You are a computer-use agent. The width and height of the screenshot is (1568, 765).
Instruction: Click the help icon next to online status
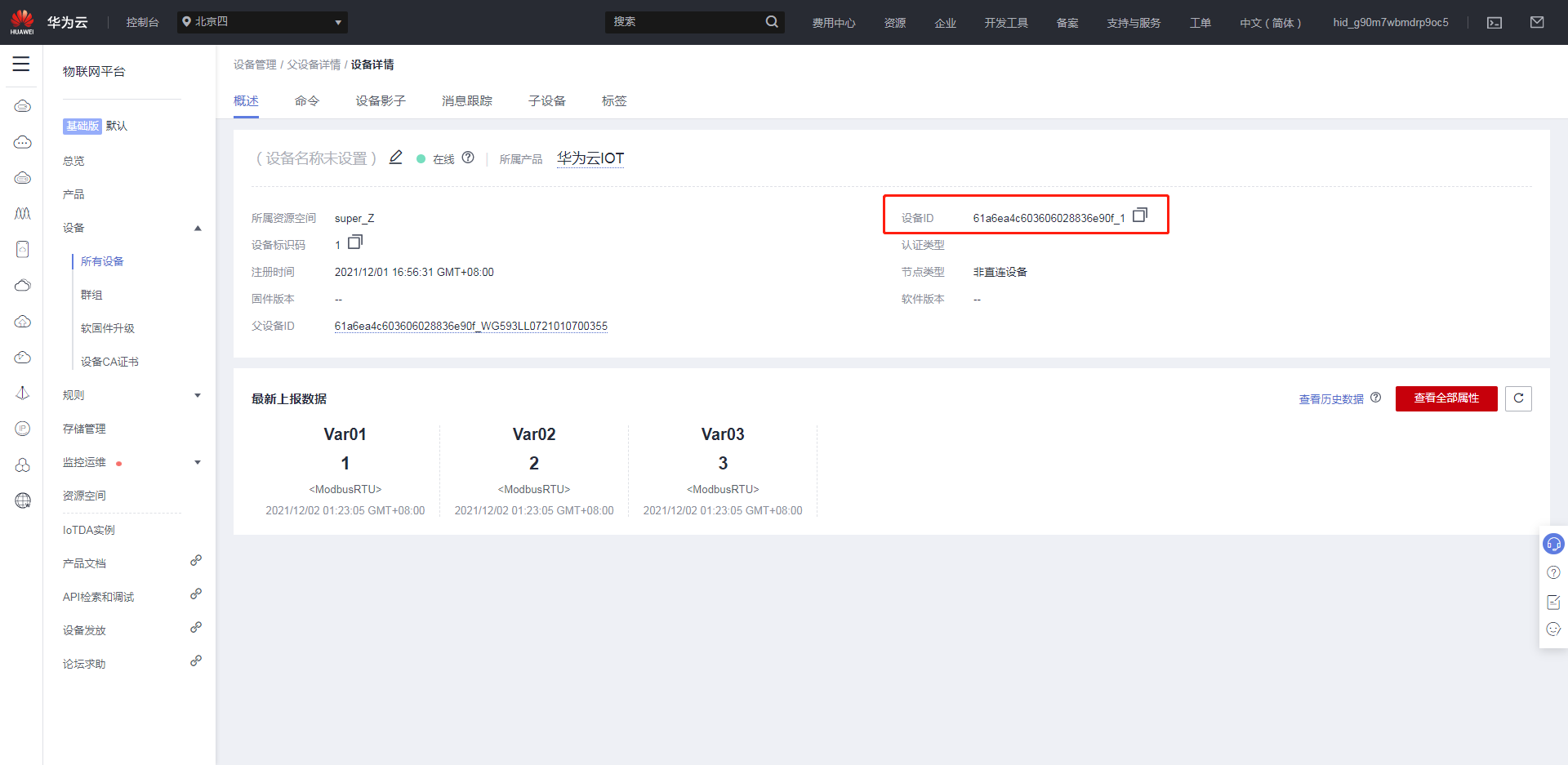pos(468,158)
